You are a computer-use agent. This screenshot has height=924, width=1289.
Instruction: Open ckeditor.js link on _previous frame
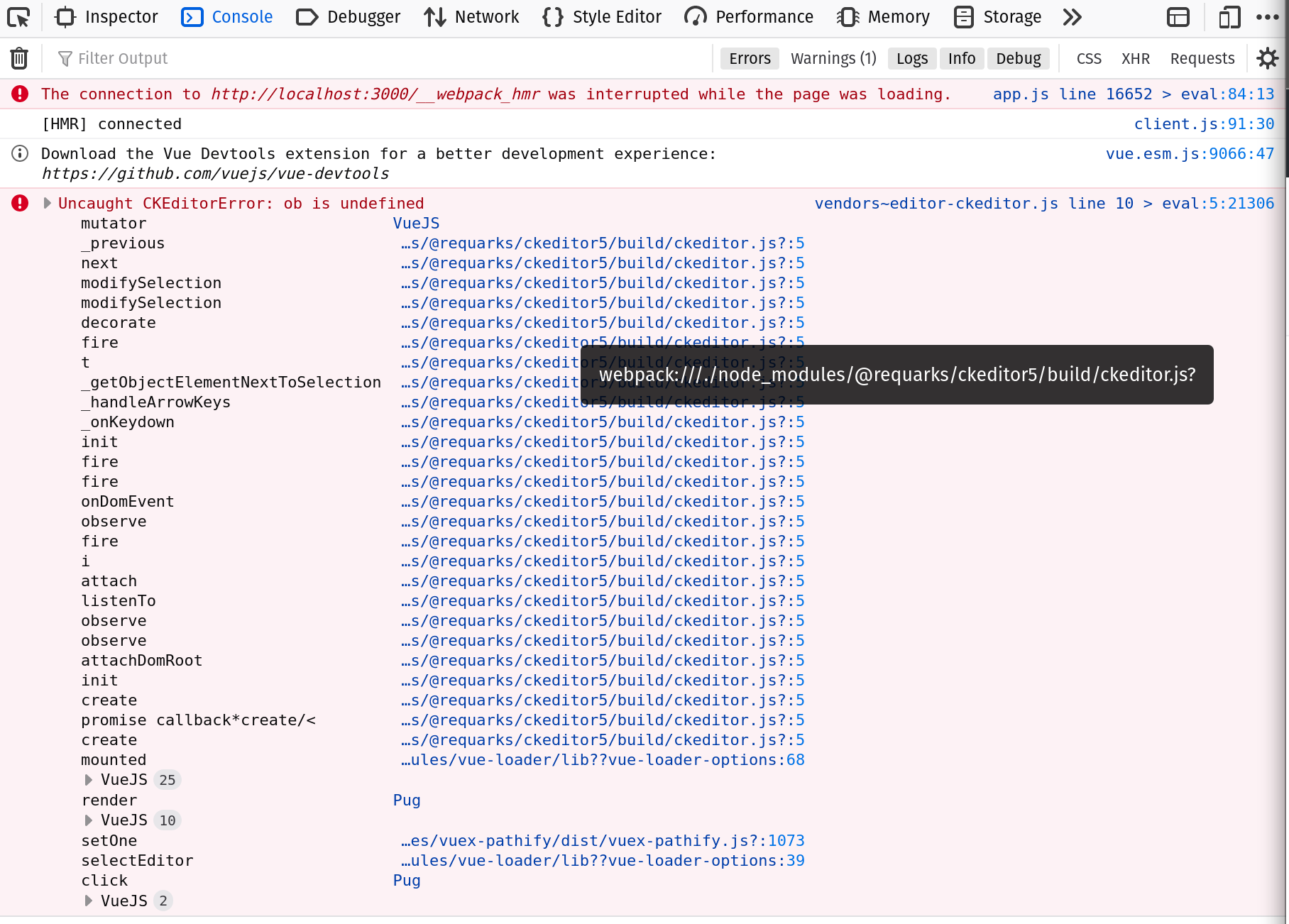pos(603,243)
